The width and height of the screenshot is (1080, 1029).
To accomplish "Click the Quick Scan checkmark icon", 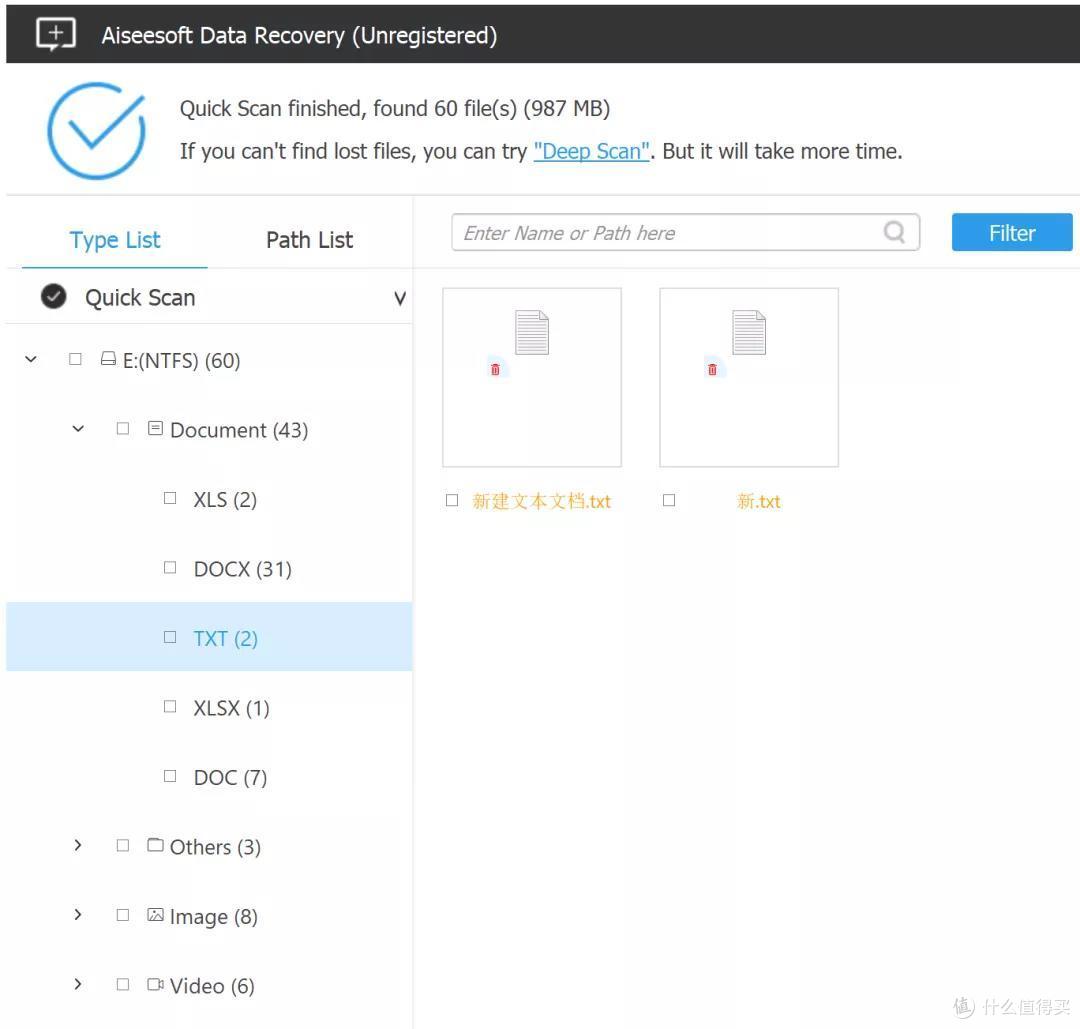I will (54, 296).
